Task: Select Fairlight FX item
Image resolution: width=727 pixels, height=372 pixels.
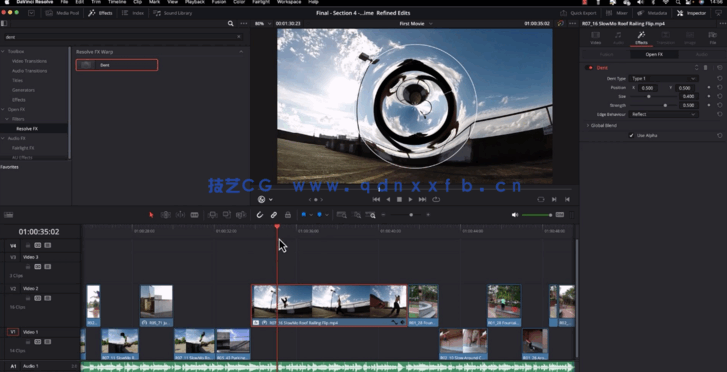Action: (23, 148)
